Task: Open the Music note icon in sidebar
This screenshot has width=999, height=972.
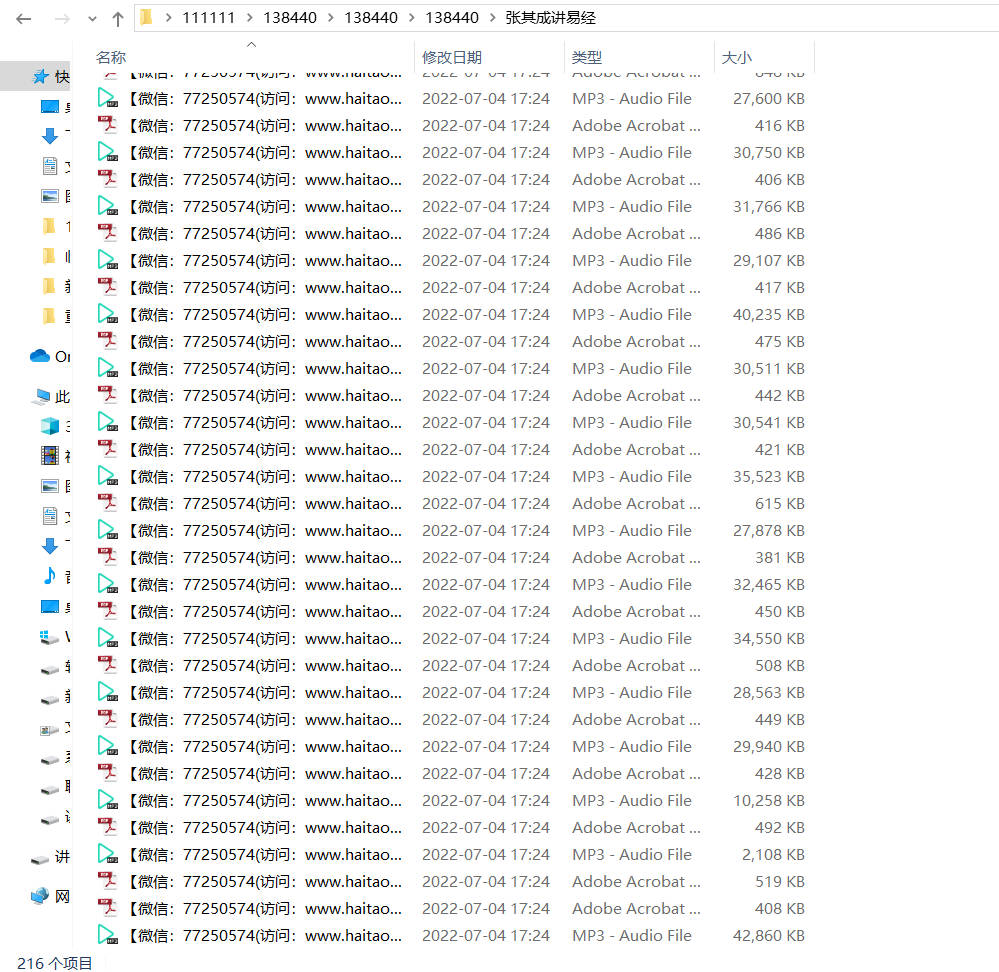Action: (50, 576)
